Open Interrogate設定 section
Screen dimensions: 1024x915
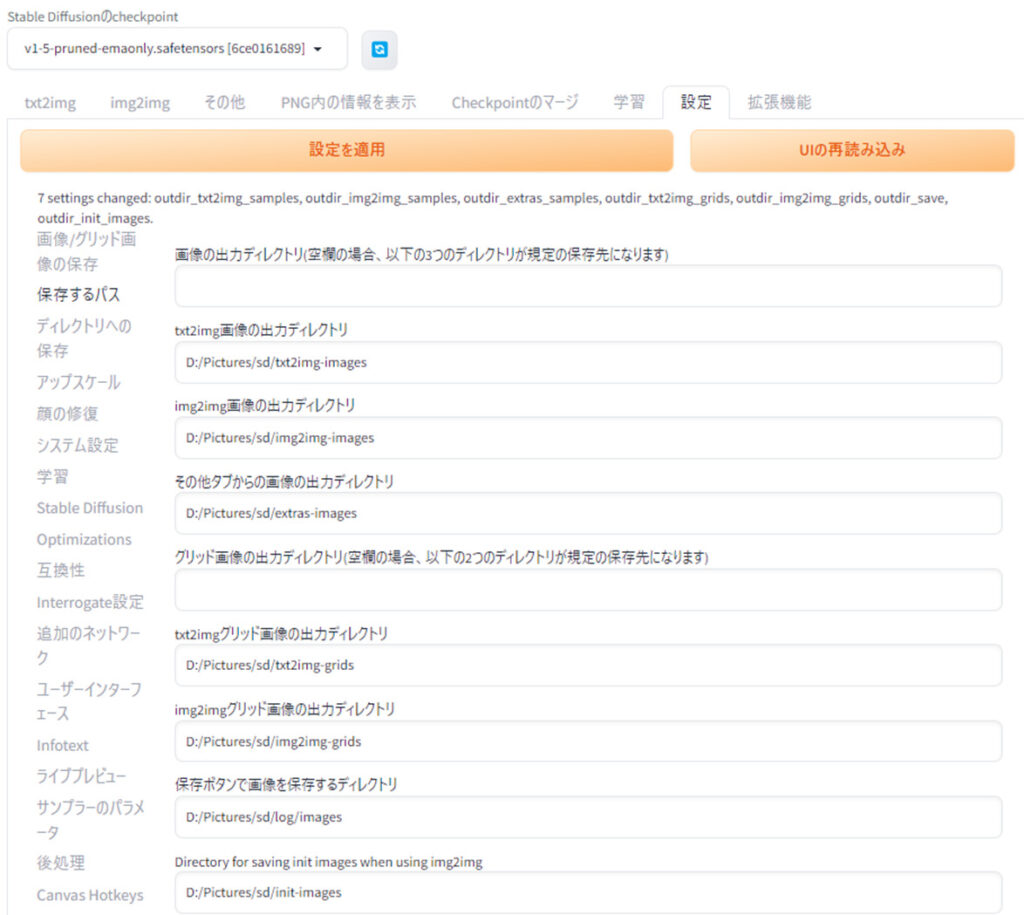(90, 602)
